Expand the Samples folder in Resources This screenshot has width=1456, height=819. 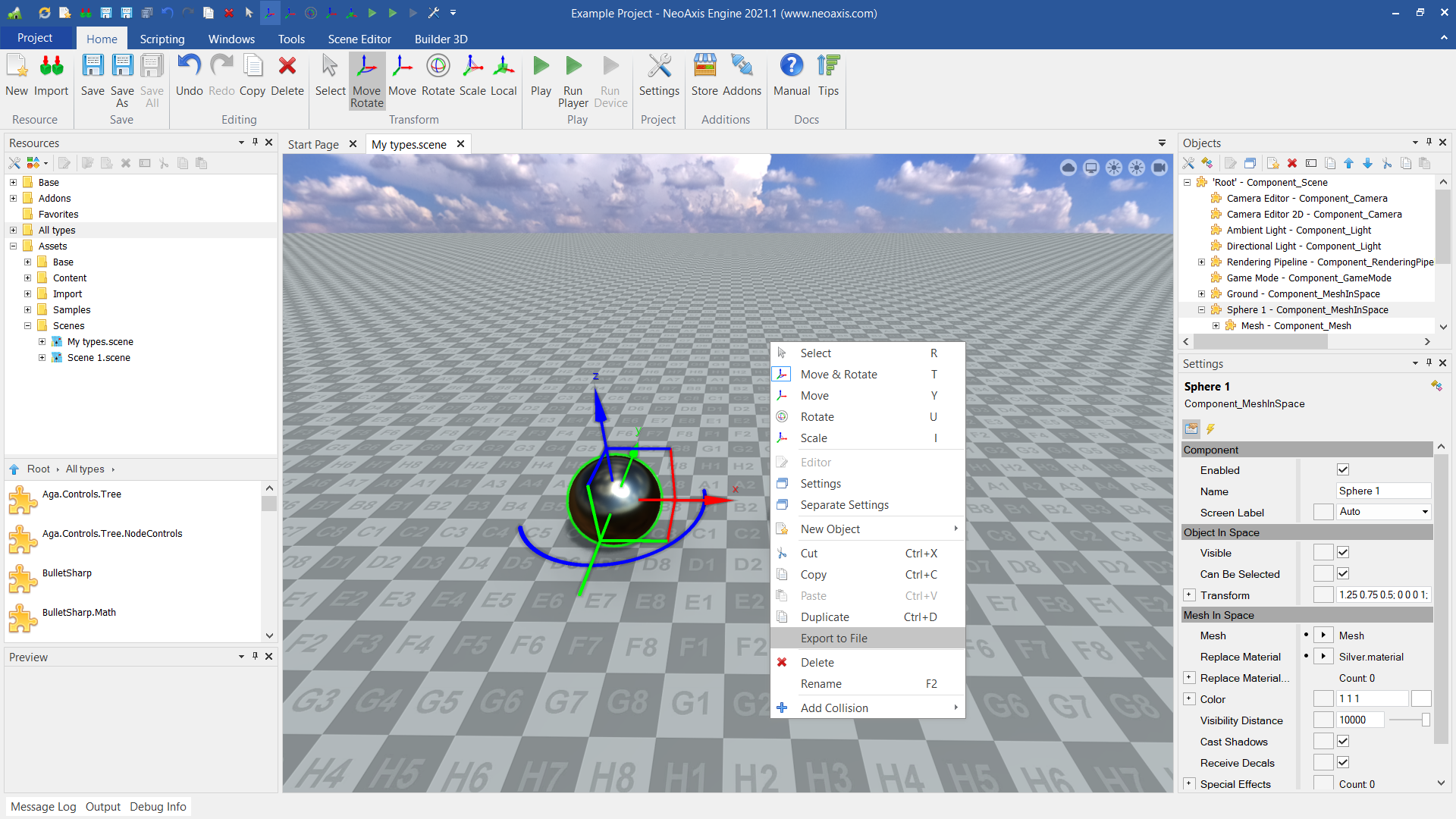click(28, 309)
